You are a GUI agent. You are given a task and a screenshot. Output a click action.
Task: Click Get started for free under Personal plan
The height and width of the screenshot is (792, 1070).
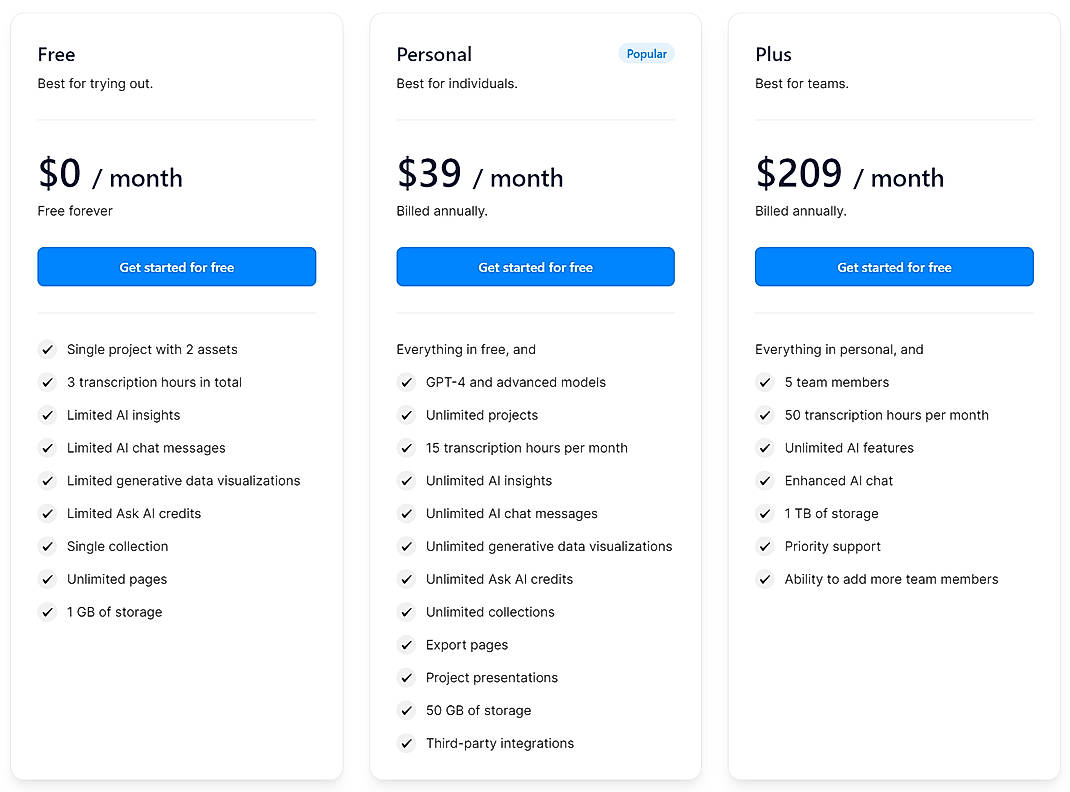pyautogui.click(x=535, y=267)
